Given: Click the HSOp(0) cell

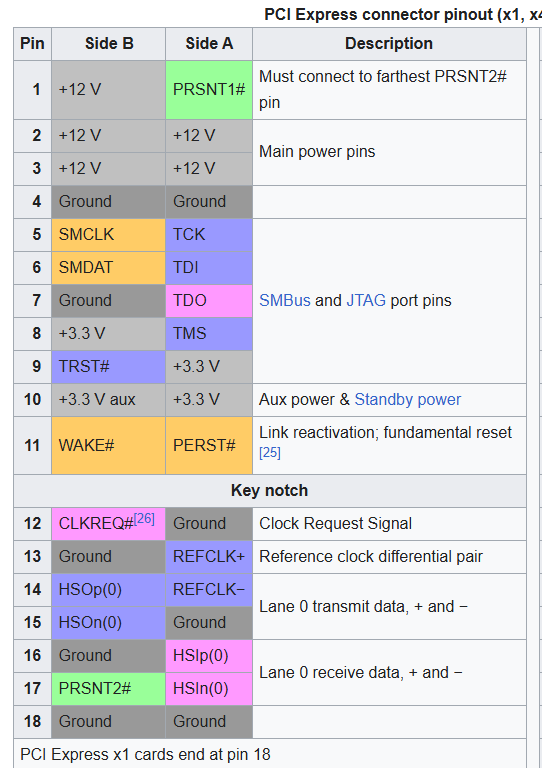Looking at the screenshot, I should (x=108, y=590).
